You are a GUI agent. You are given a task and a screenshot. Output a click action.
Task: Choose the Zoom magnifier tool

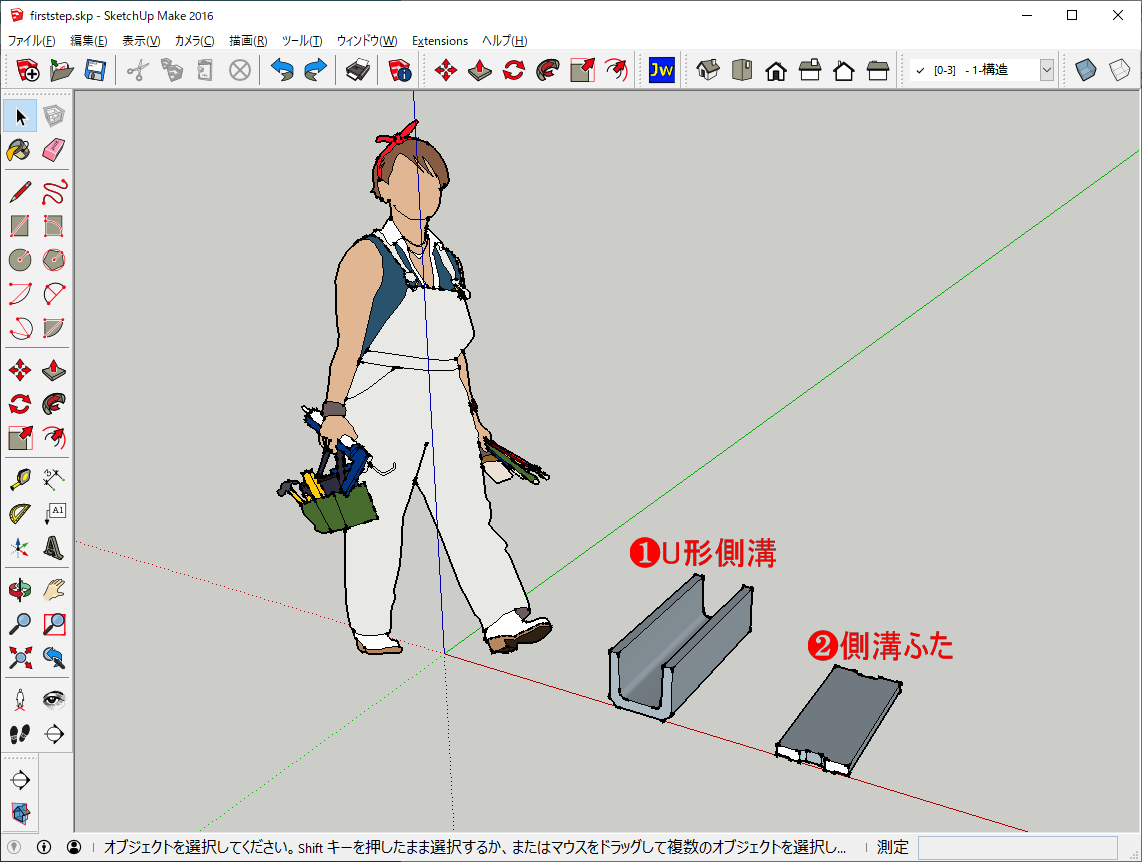coord(20,624)
